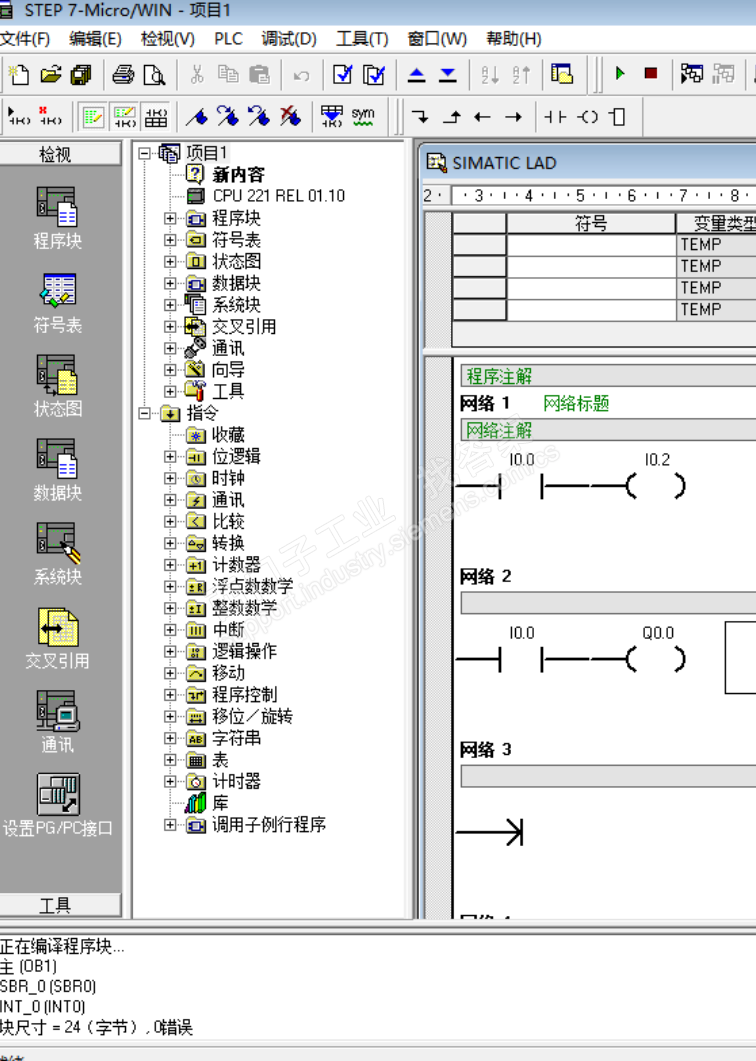Click the first 符号 cell in variable table
Screen dimensions: 756x1061
591,244
